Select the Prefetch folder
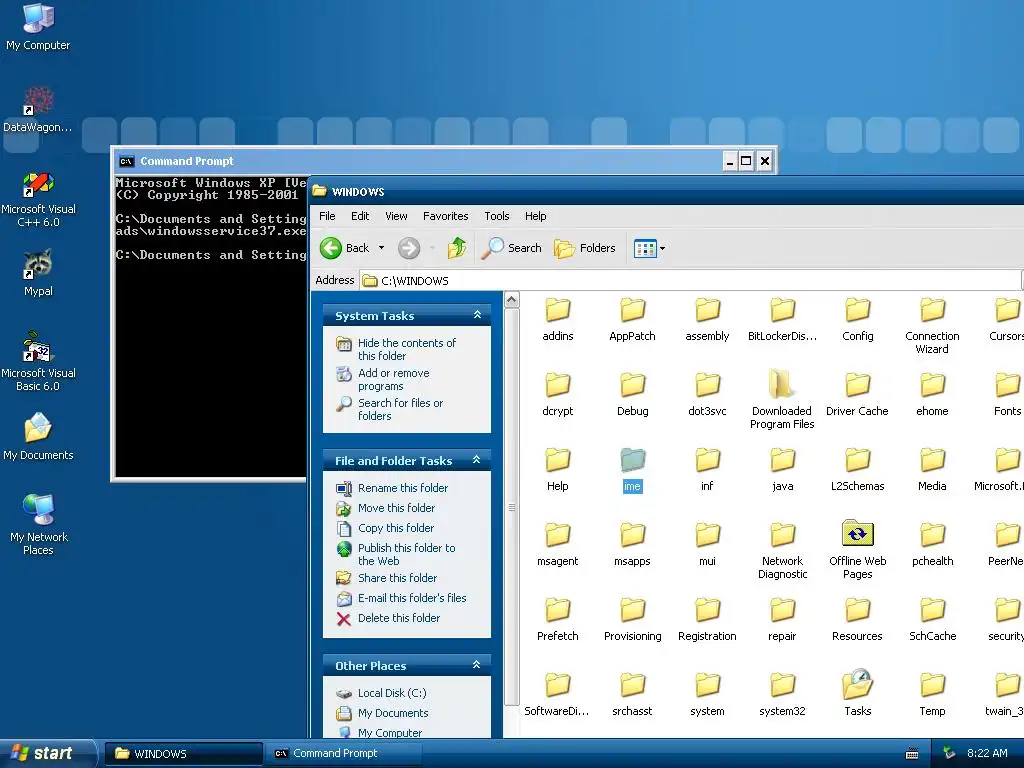The height and width of the screenshot is (768, 1024). click(558, 620)
